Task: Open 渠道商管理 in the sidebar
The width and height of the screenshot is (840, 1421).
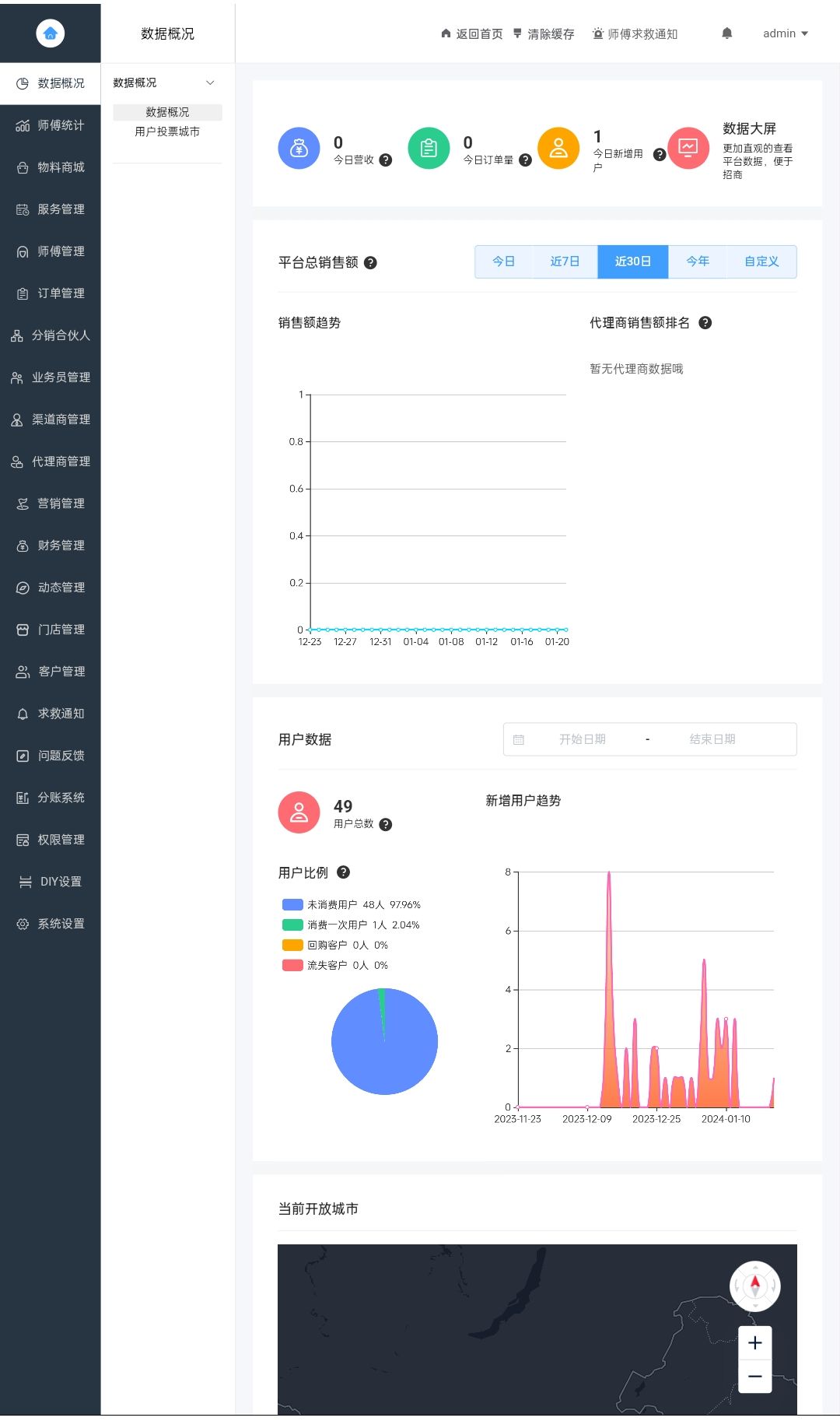Action: (51, 419)
